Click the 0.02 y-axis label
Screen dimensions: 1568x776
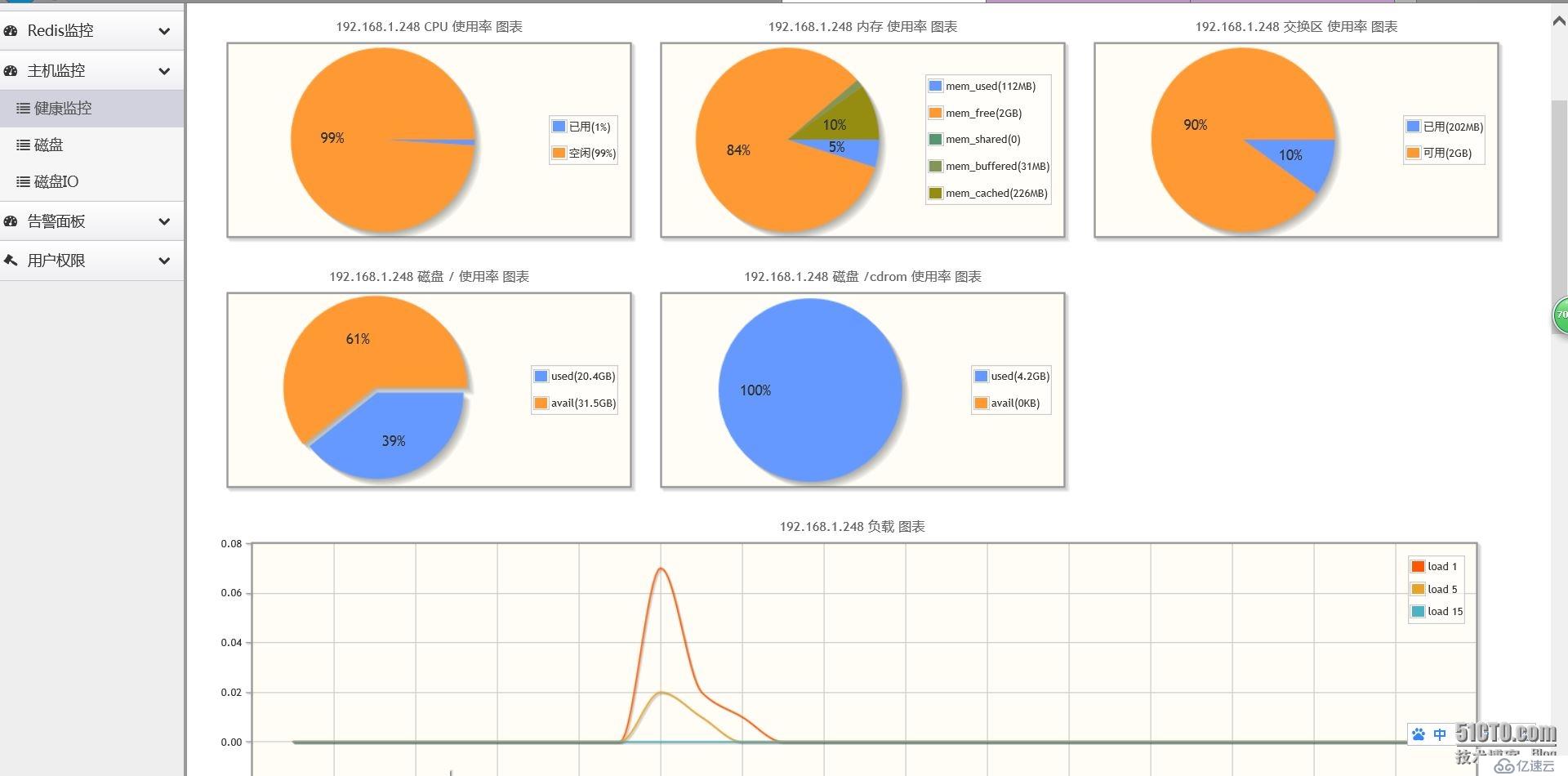pyautogui.click(x=231, y=693)
